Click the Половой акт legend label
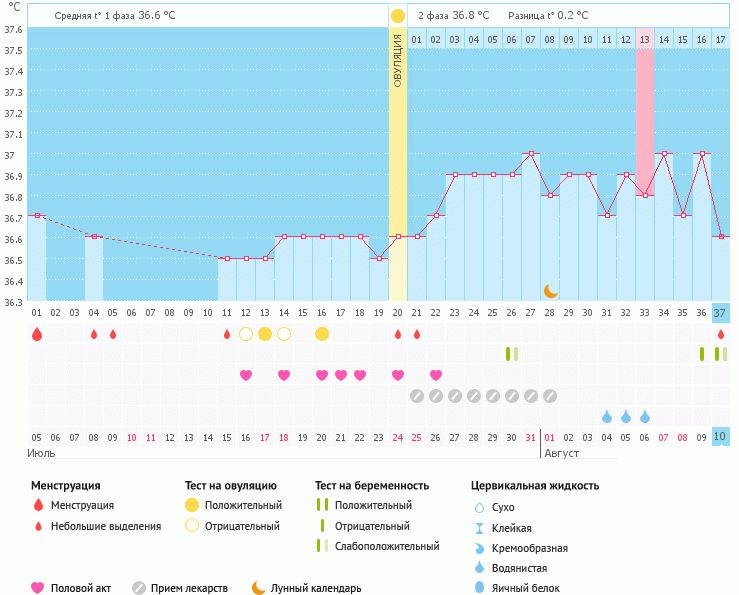 pos(83,588)
